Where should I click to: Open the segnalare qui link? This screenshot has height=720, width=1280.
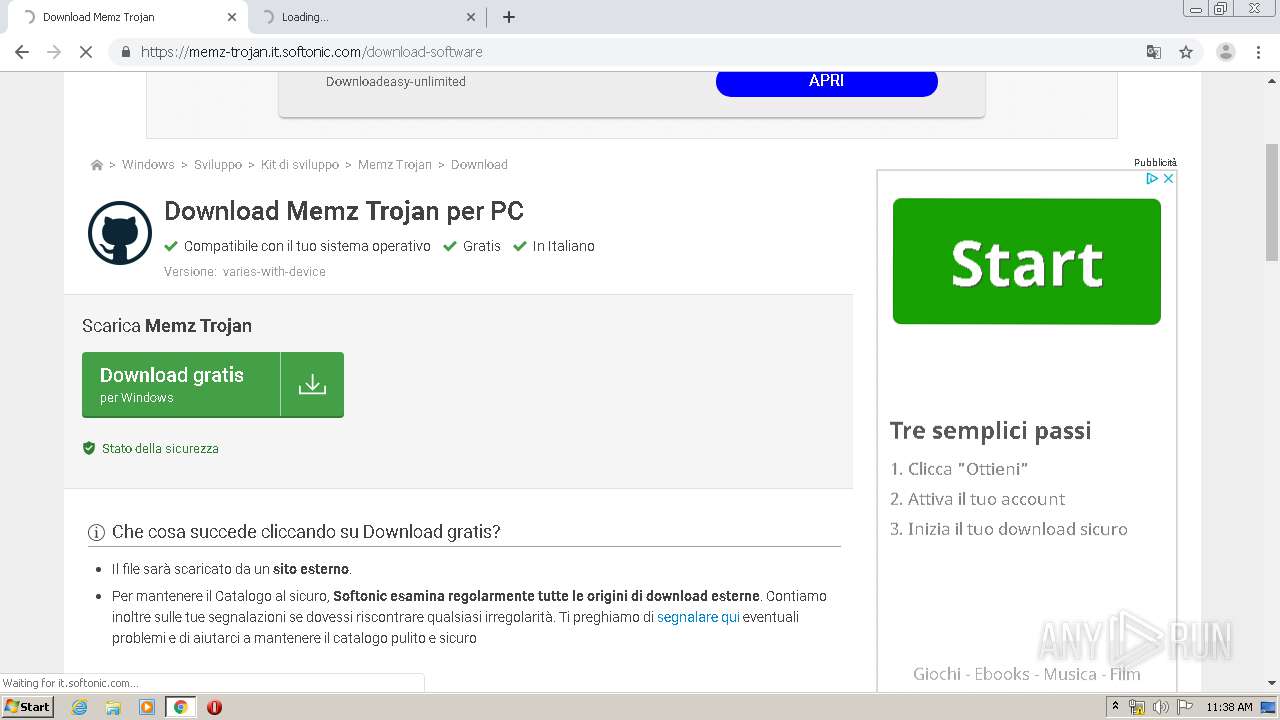698,617
